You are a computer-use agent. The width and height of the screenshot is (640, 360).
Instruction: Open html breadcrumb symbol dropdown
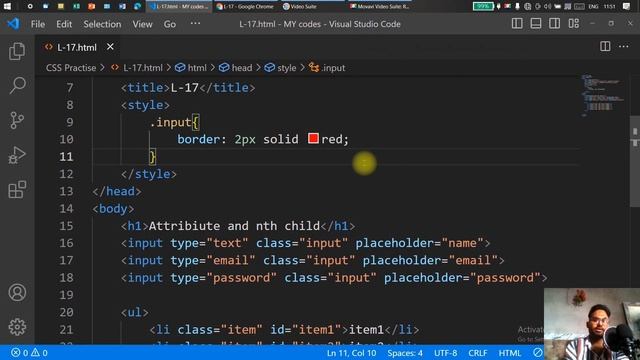coord(191,68)
